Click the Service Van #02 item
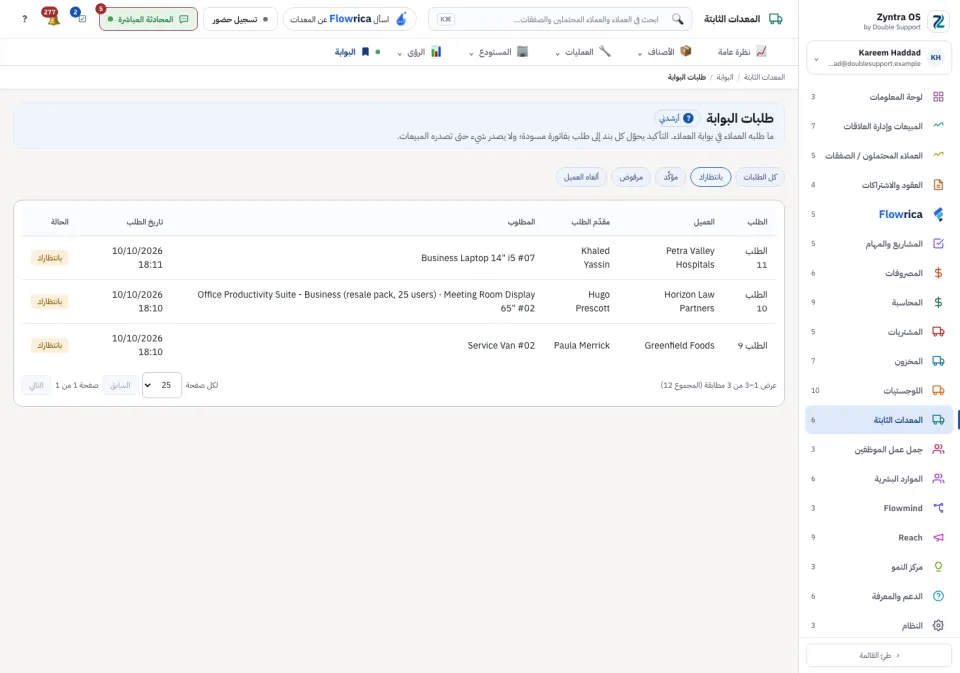The height and width of the screenshot is (673, 960). click(501, 345)
